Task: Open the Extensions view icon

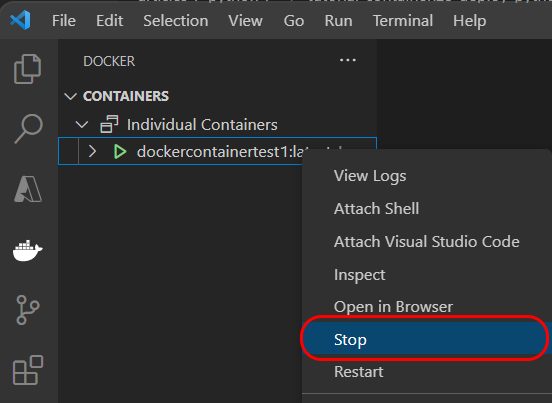Action: 28,370
